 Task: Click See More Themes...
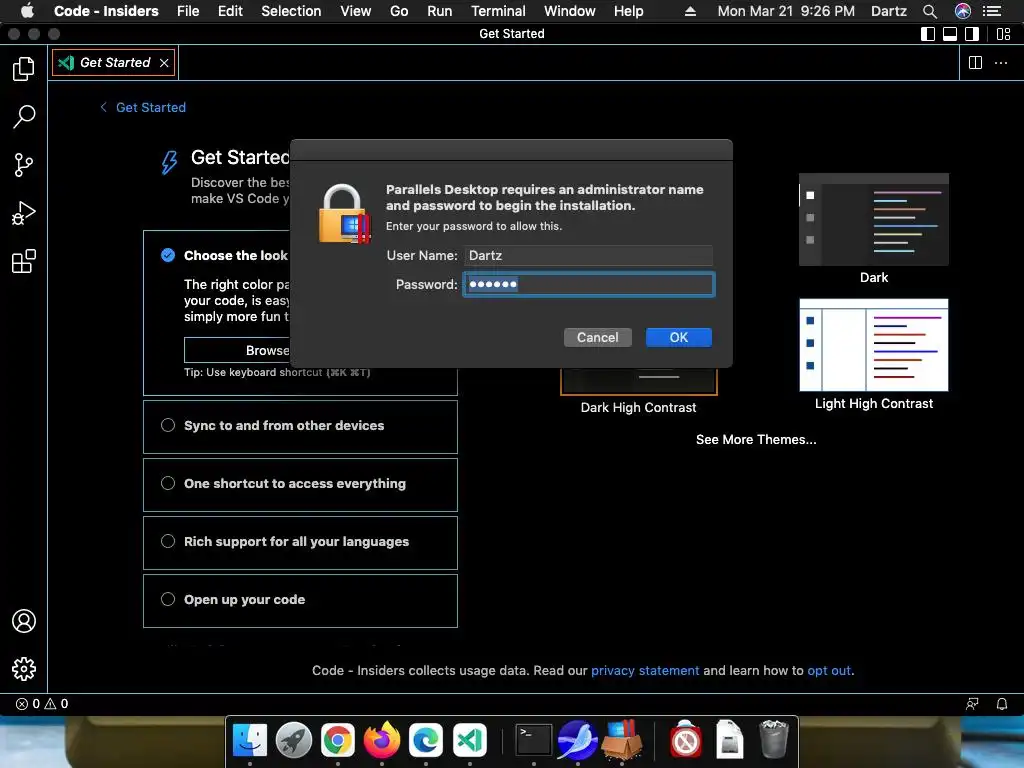pos(756,440)
